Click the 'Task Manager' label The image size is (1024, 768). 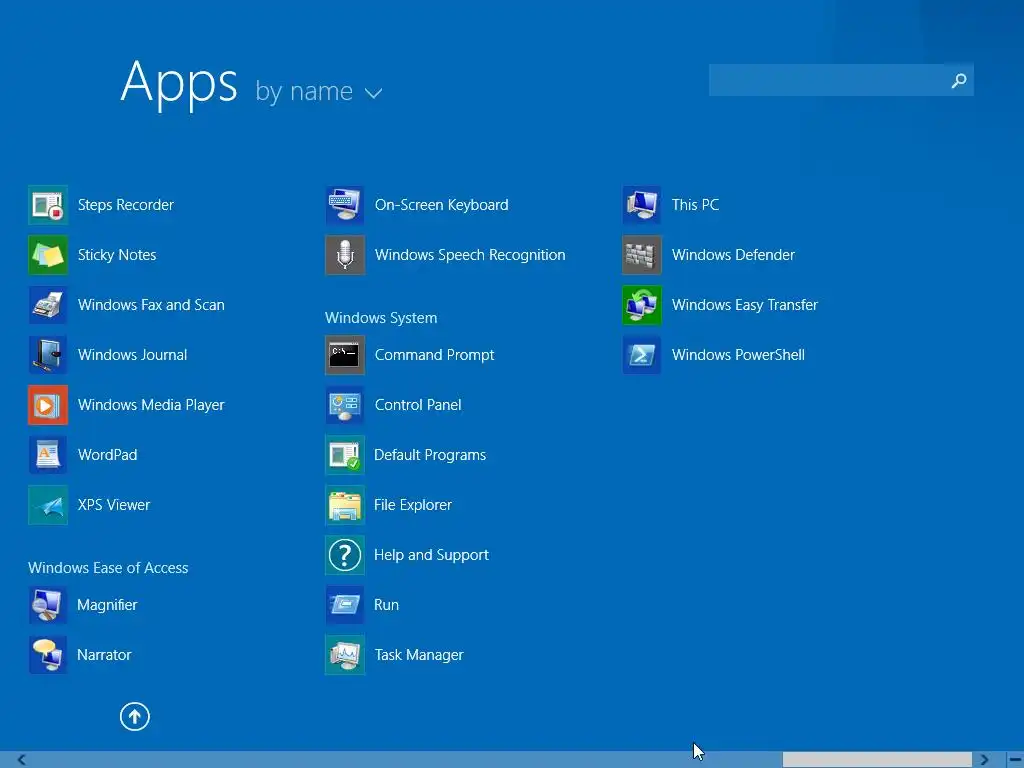coord(419,655)
